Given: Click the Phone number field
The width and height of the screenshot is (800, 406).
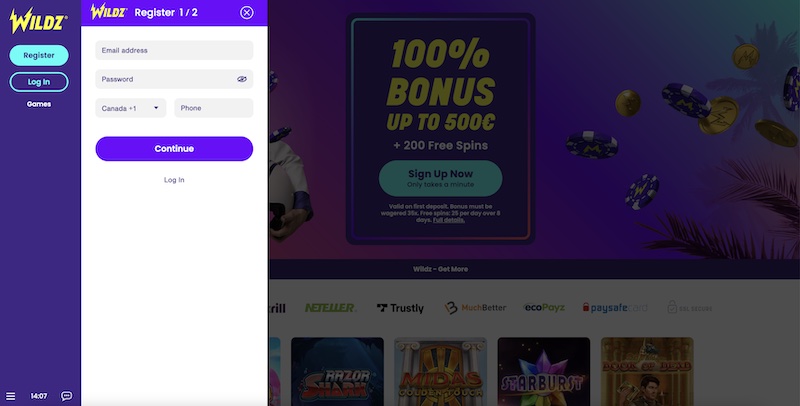Looking at the screenshot, I should click(x=214, y=108).
